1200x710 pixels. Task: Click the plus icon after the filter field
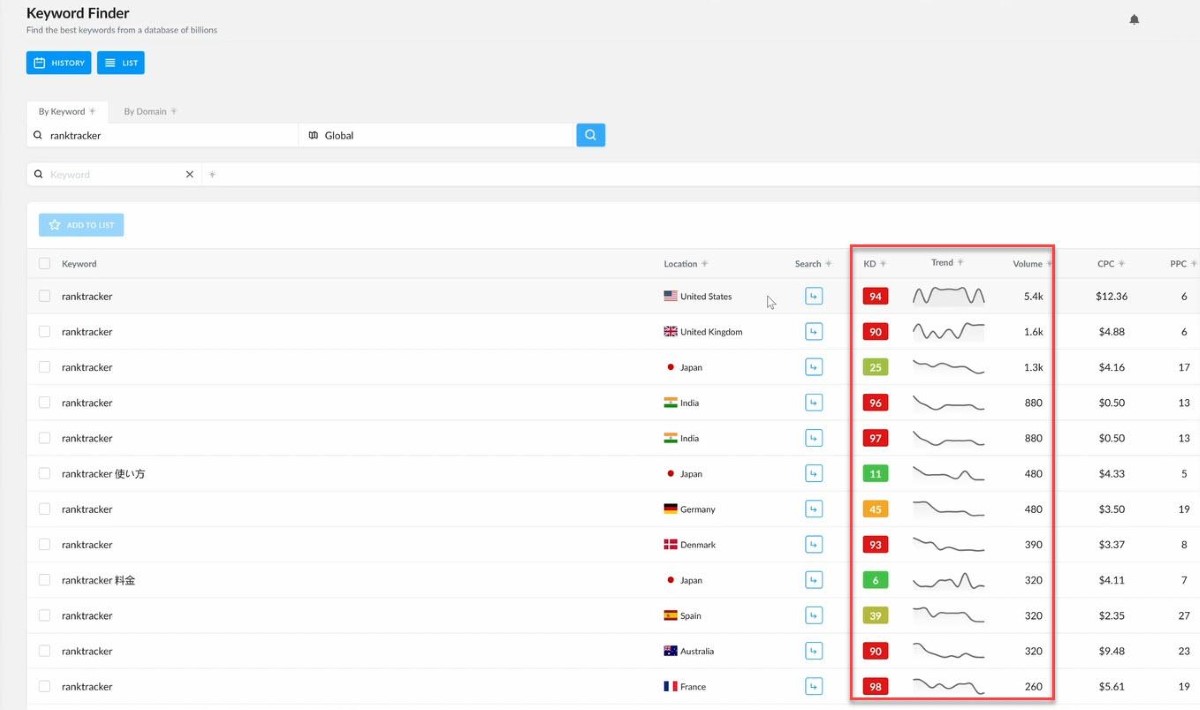[x=212, y=174]
